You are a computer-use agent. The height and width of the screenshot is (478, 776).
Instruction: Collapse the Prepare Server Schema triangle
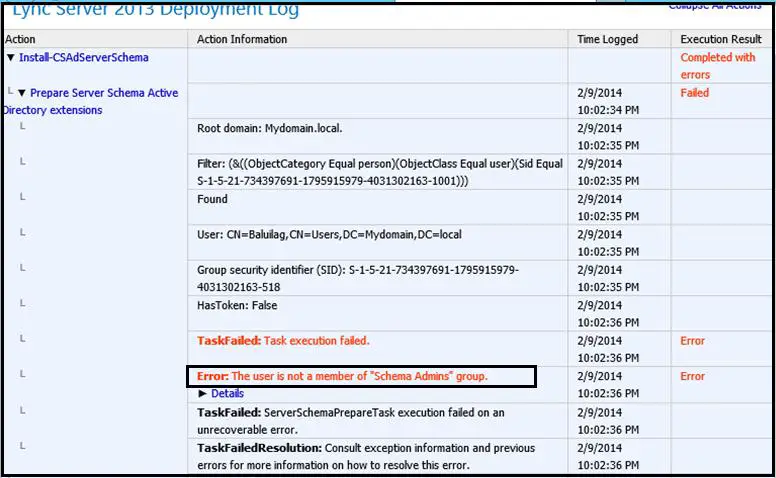coord(22,93)
